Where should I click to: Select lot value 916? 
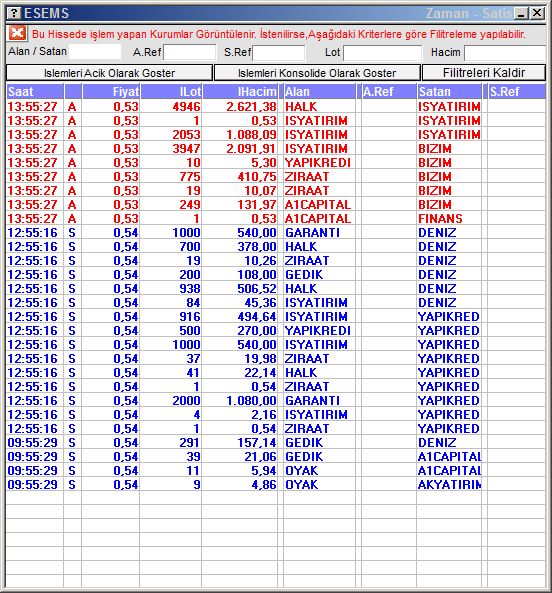point(190,317)
